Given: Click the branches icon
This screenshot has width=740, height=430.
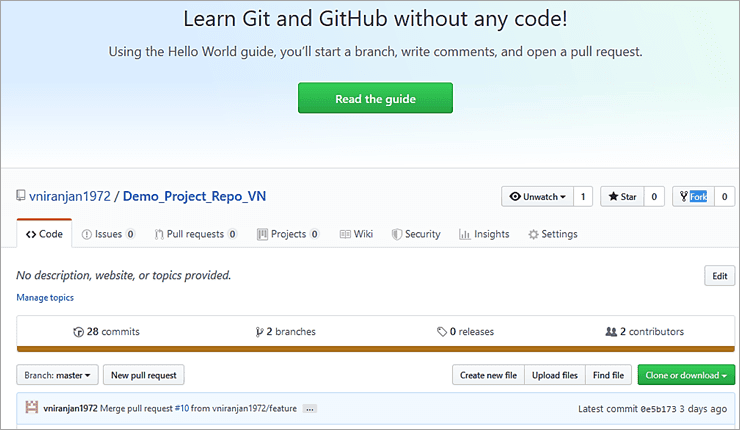Looking at the screenshot, I should [258, 332].
